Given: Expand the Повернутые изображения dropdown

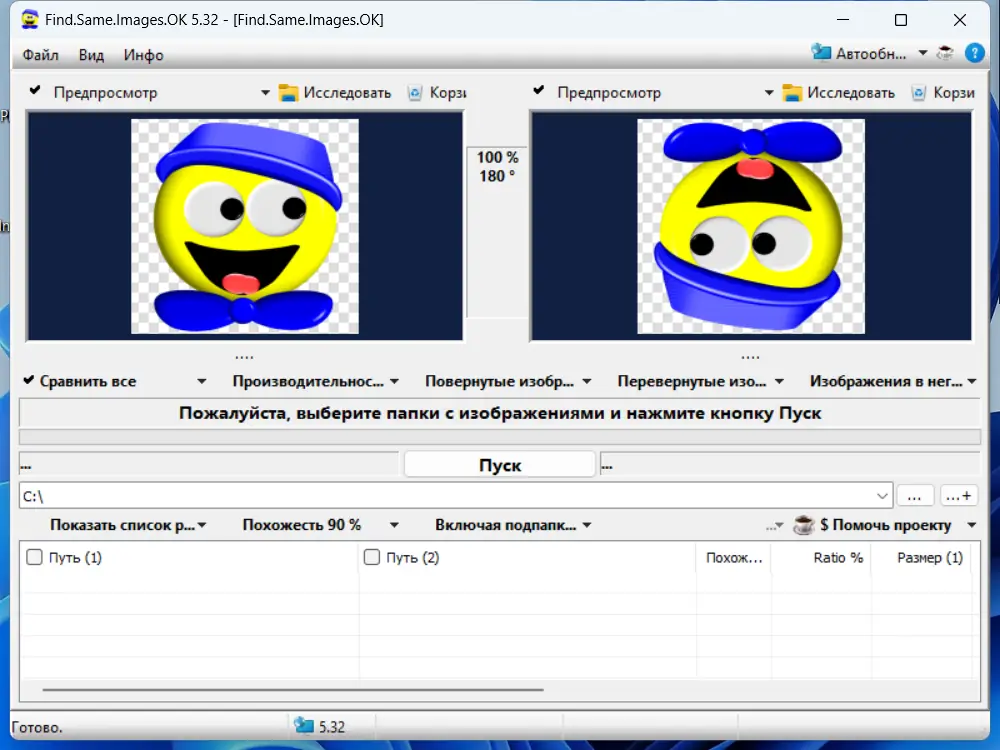Looking at the screenshot, I should point(506,380).
